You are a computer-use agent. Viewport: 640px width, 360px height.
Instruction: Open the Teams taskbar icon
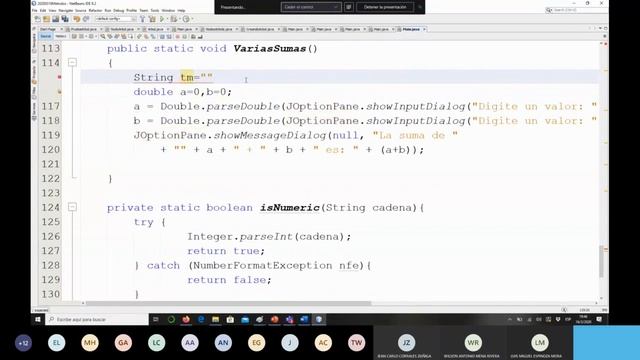click(x=289, y=320)
